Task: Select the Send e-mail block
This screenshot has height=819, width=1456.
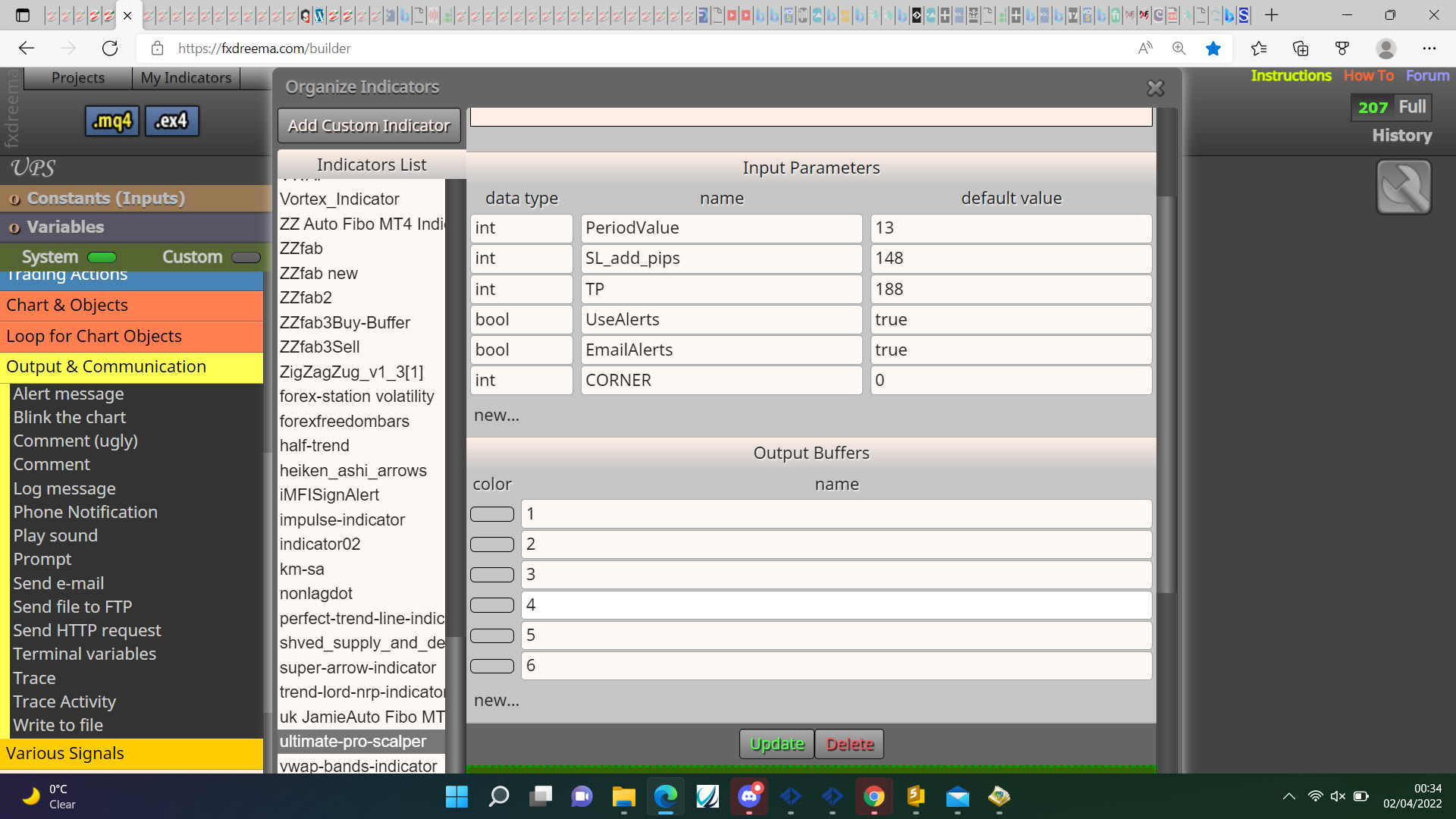Action: 58,584
